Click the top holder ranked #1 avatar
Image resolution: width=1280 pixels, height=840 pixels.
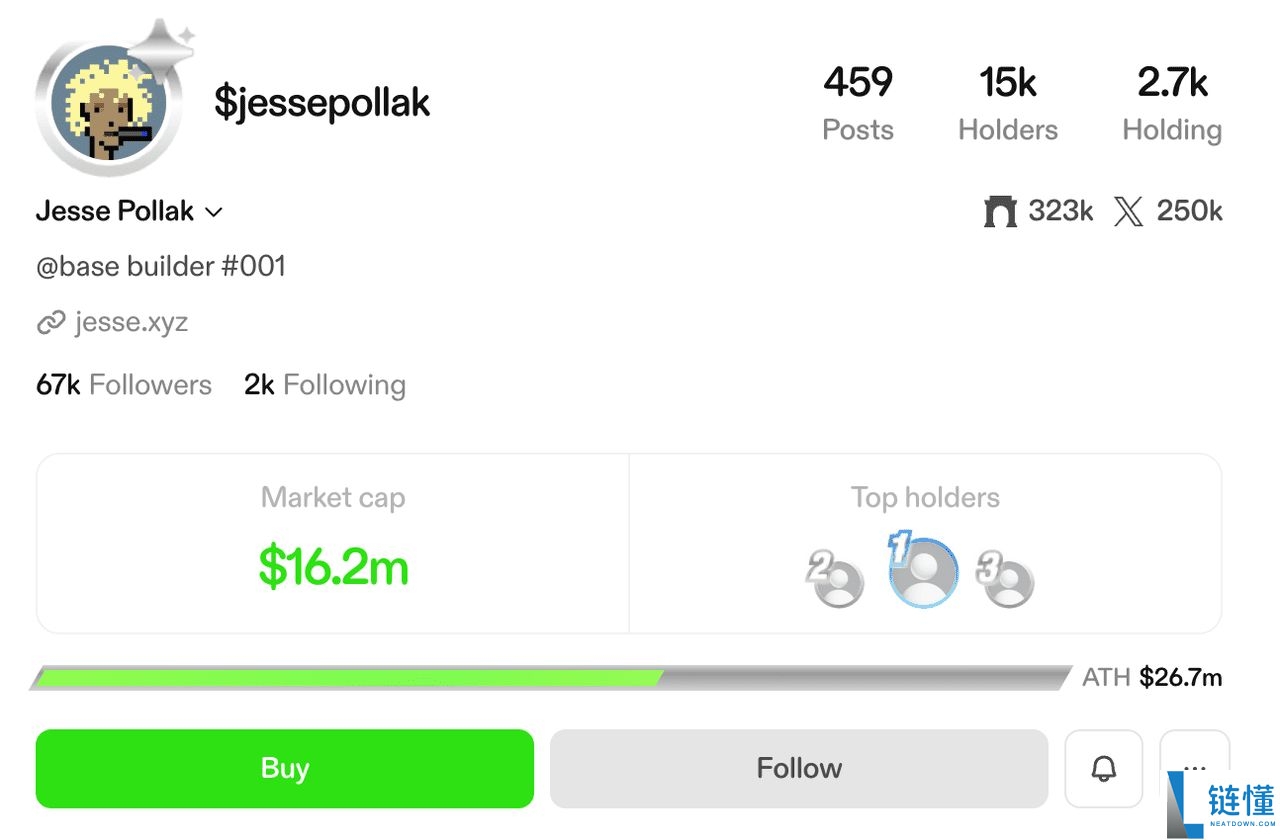tap(922, 570)
